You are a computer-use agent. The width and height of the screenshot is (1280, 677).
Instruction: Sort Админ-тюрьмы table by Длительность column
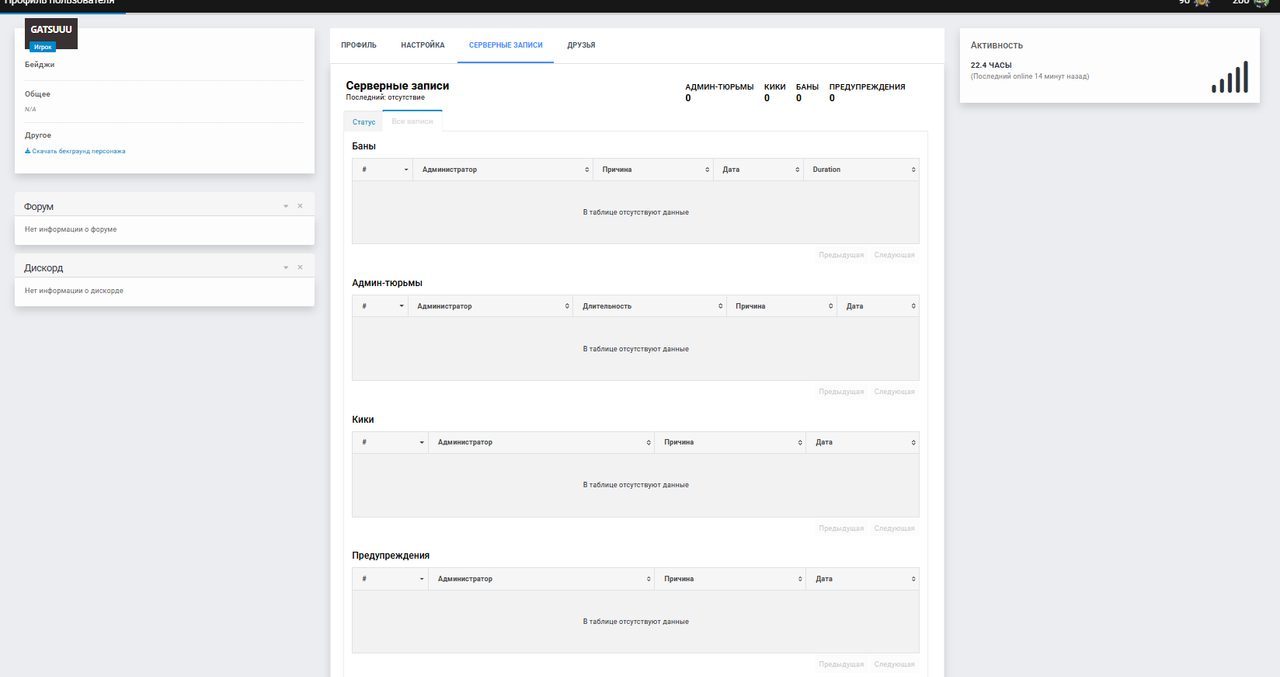click(x=649, y=306)
